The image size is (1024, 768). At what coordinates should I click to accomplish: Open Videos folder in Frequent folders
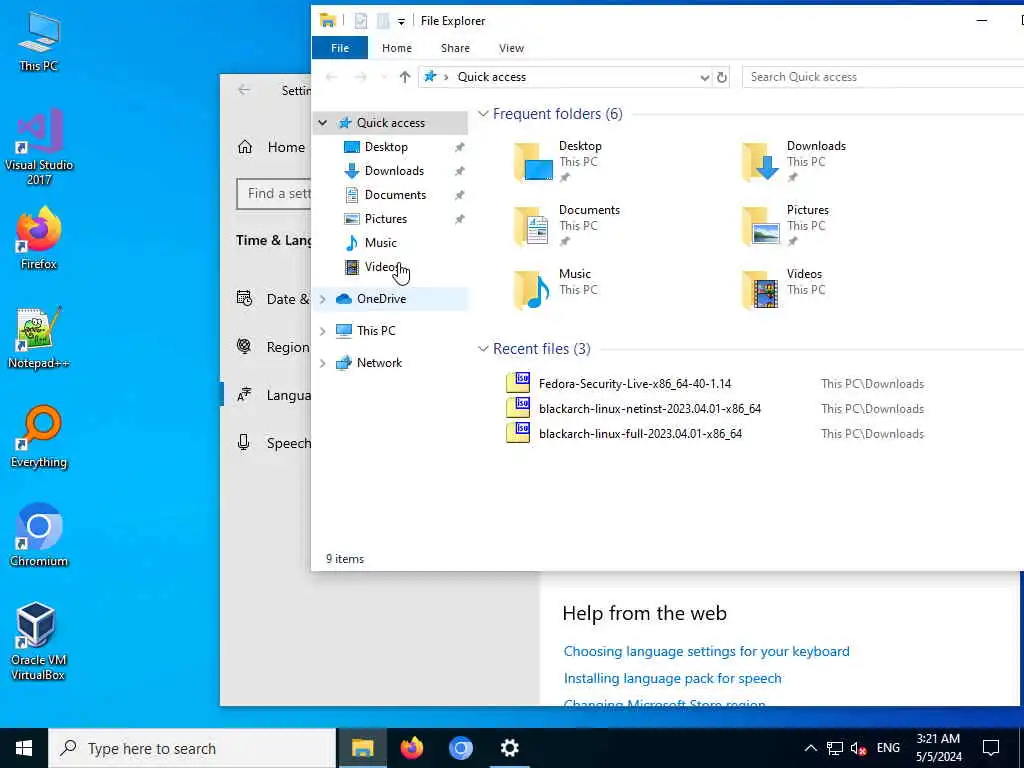pyautogui.click(x=782, y=289)
